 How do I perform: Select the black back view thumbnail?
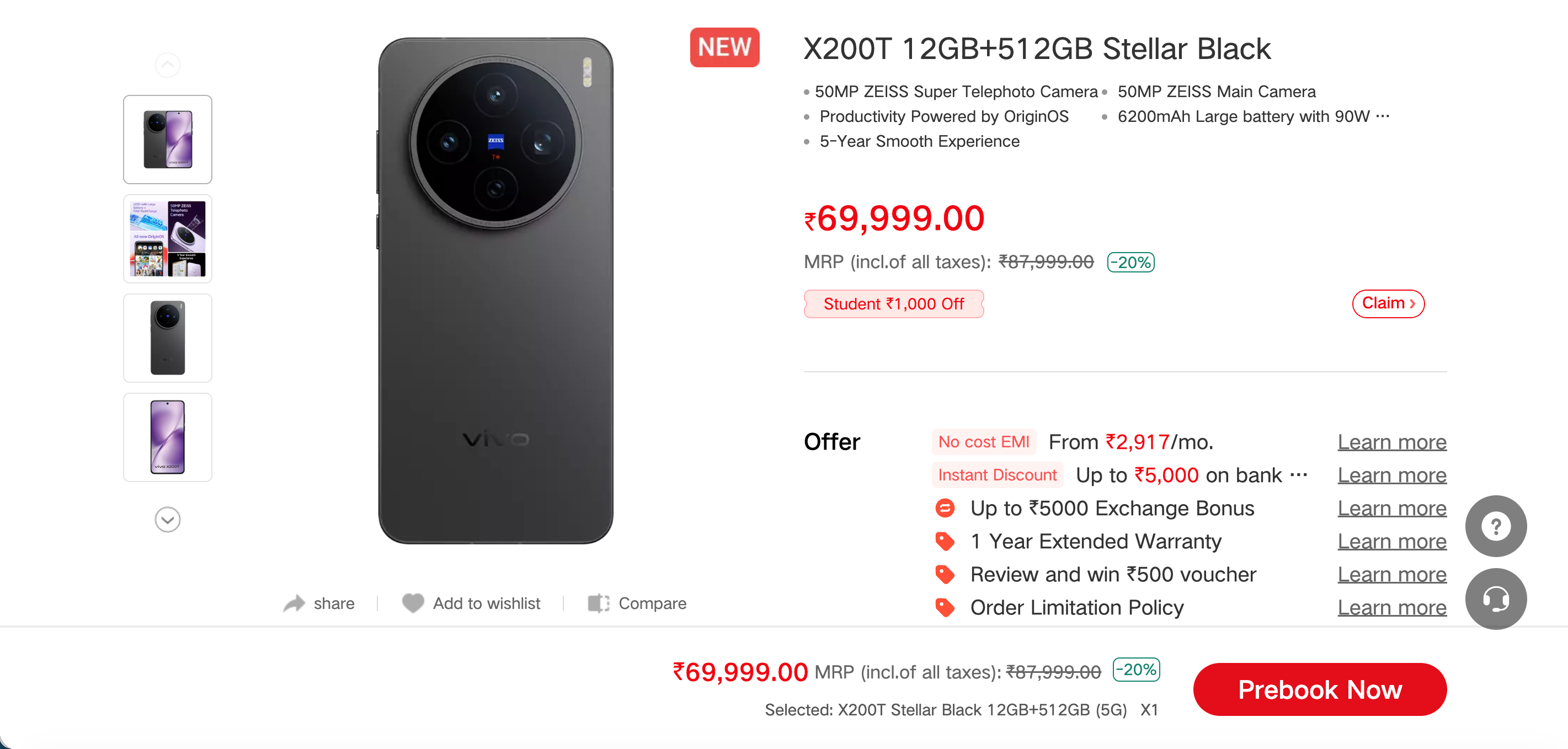(167, 338)
